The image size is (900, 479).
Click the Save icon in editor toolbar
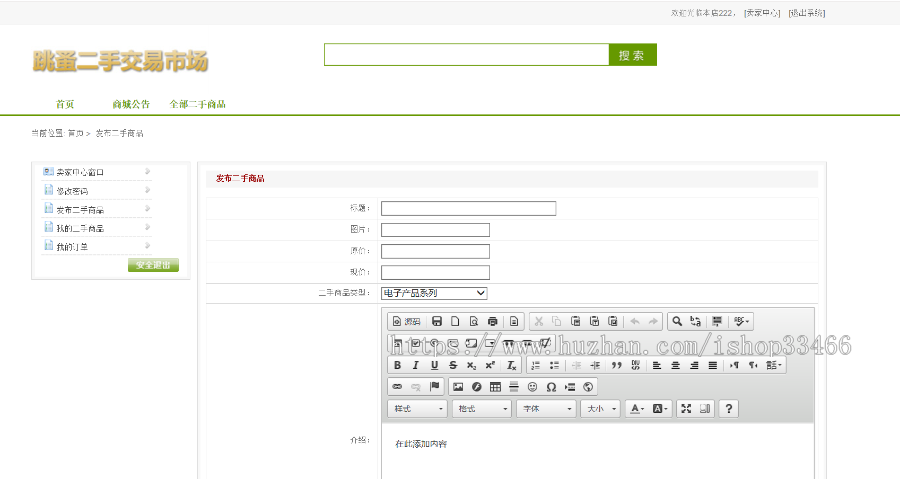(x=437, y=321)
